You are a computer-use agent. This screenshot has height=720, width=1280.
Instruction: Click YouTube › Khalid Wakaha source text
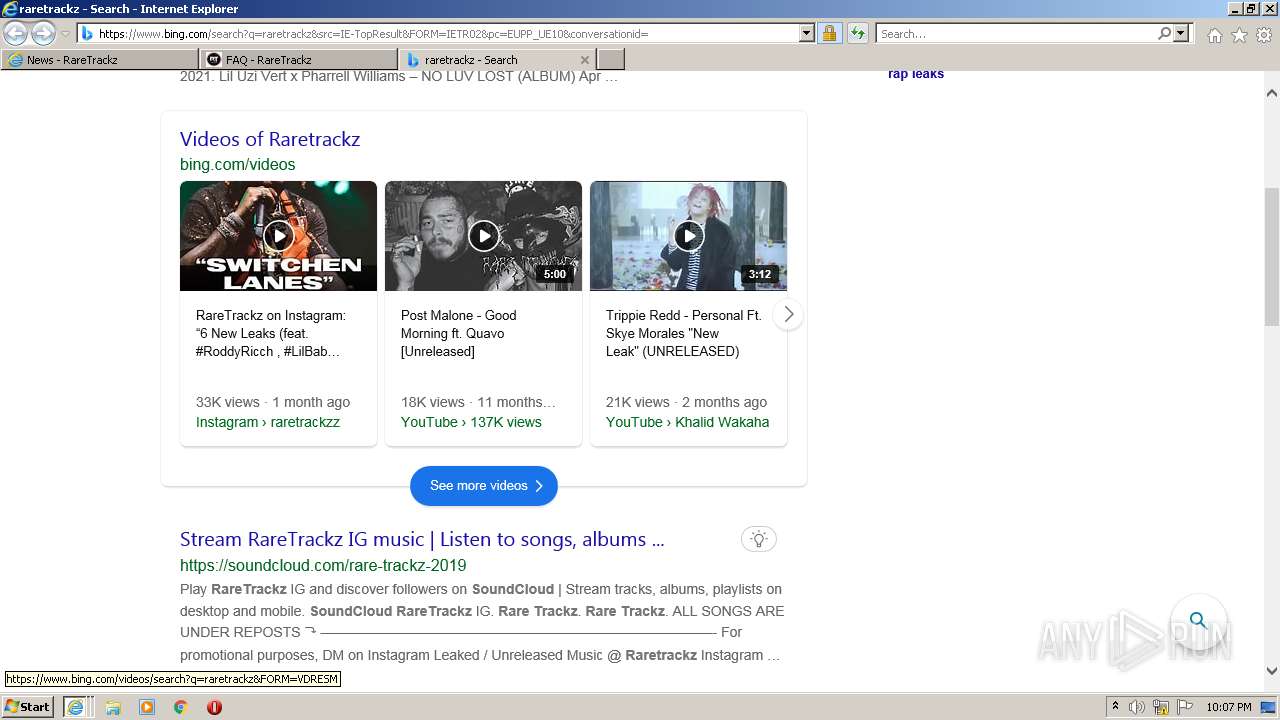[x=688, y=422]
